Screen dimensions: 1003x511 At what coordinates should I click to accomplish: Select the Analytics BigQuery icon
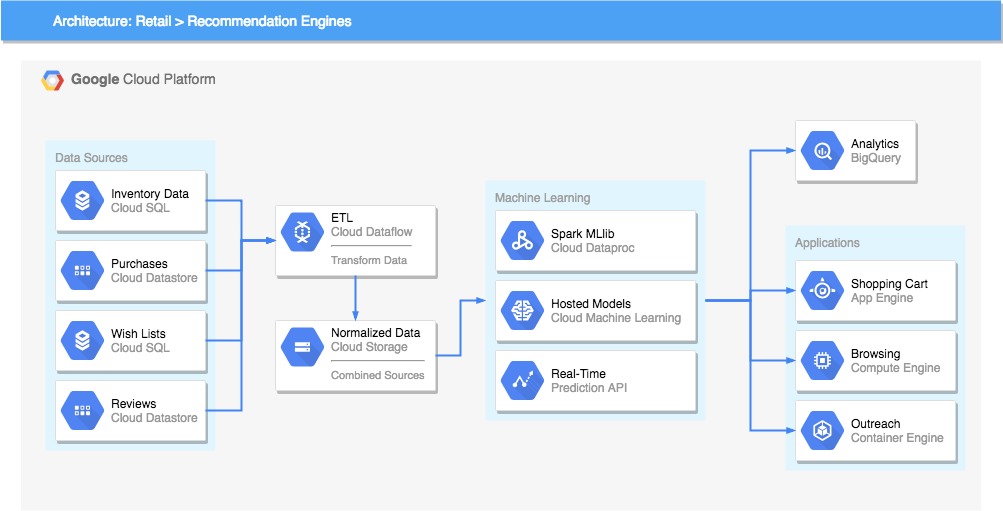click(x=822, y=151)
